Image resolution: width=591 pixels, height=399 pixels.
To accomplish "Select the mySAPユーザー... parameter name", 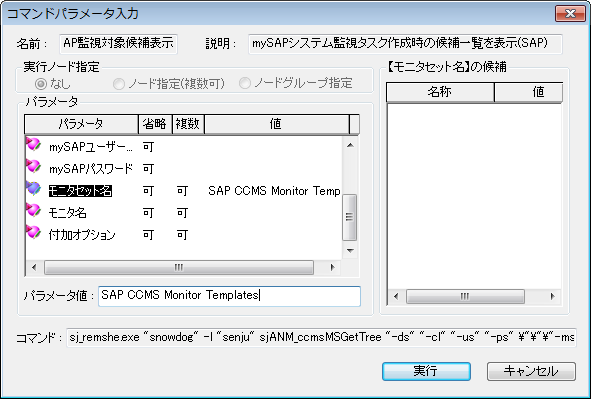I will tap(90, 147).
